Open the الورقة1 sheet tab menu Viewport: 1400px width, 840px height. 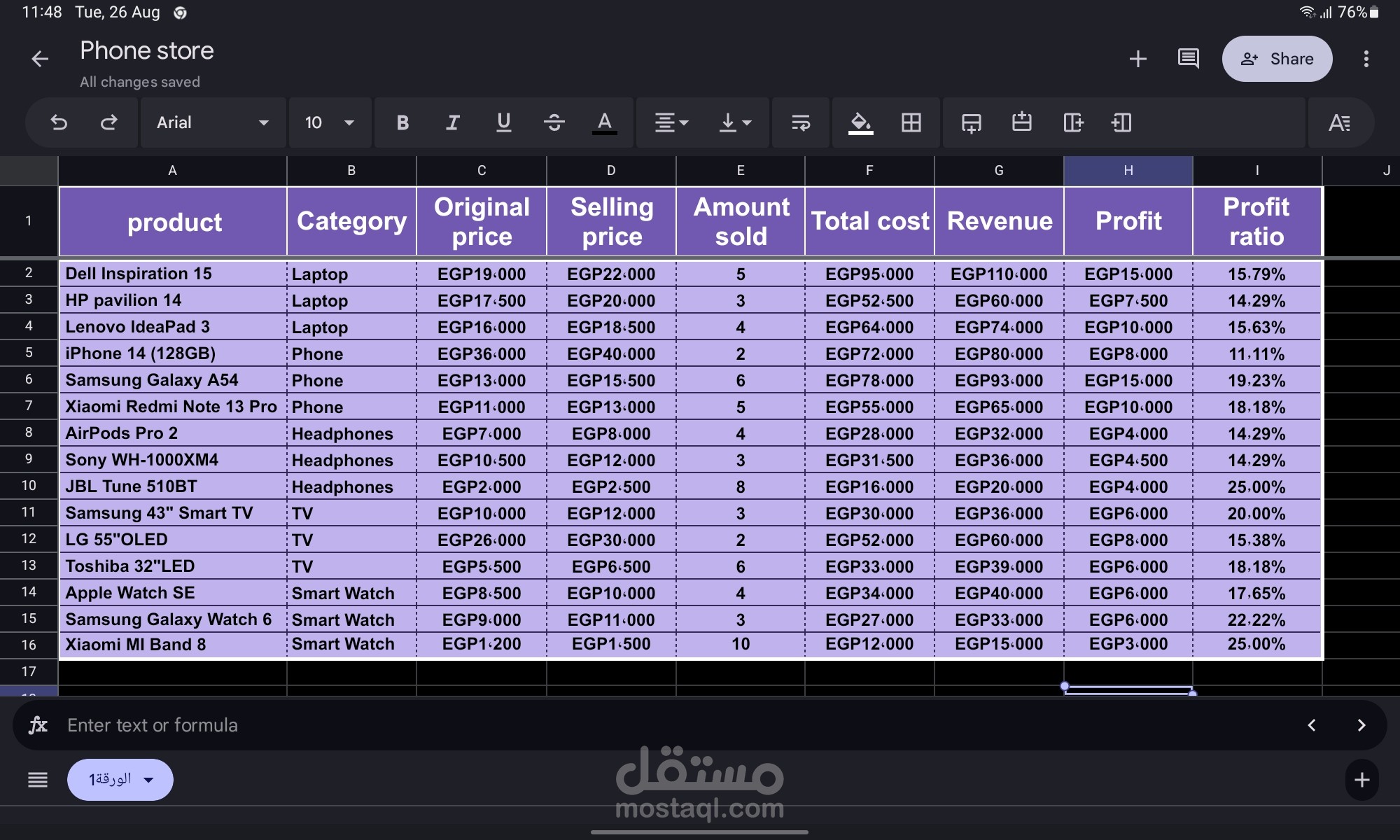click(120, 780)
